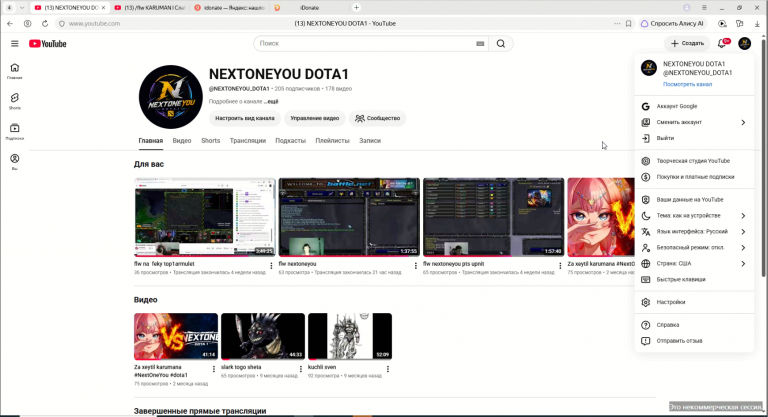The height and width of the screenshot is (417, 768).
Task: Open Аккаунт Google entry
Action: click(694, 106)
